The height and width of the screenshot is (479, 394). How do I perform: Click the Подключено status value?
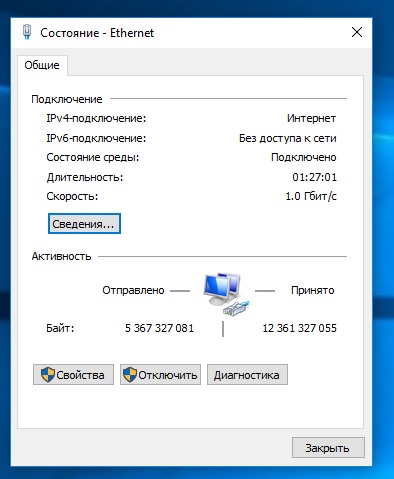tap(304, 157)
